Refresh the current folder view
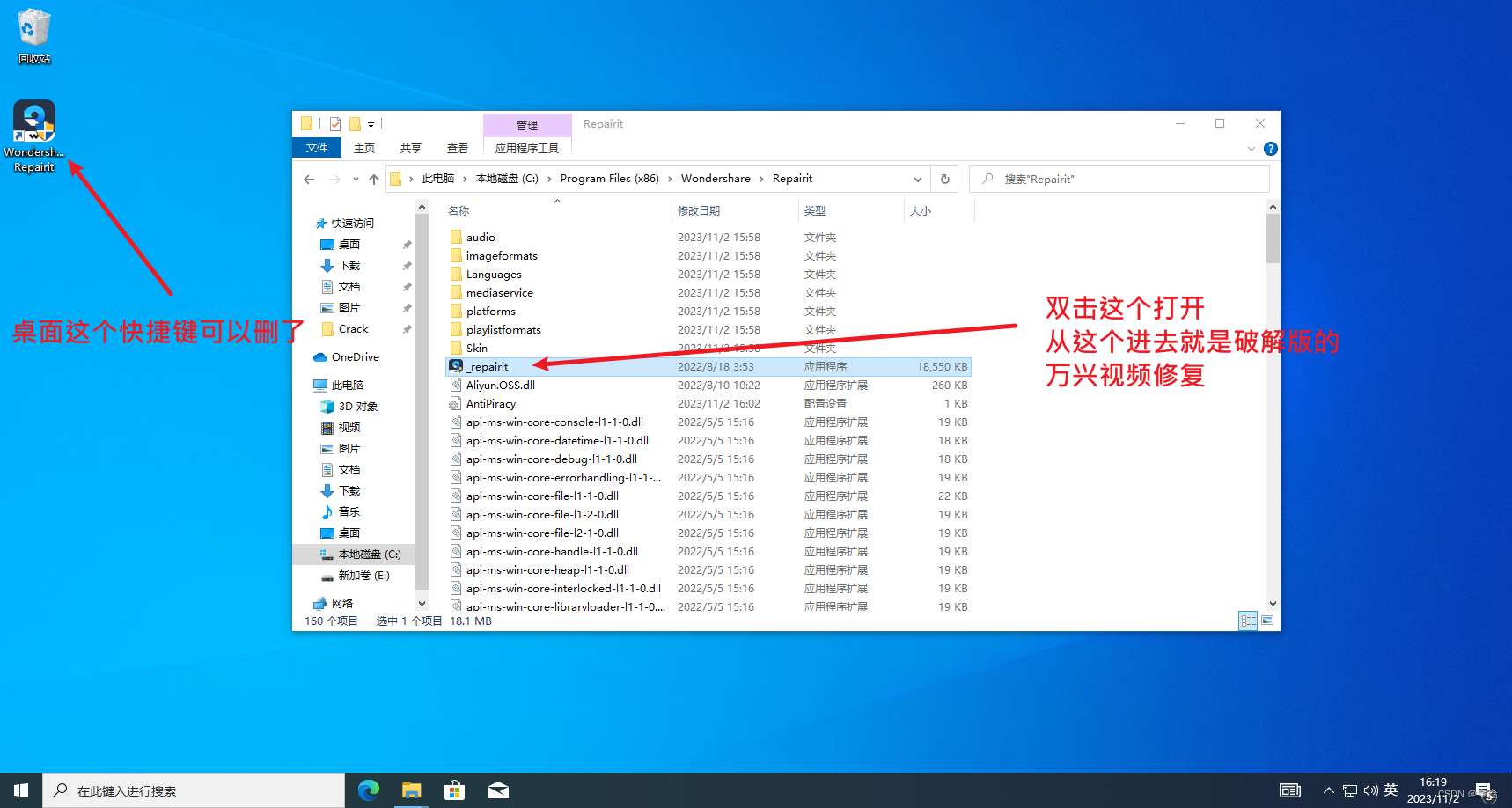Screen dimensions: 1512x808 945,179
